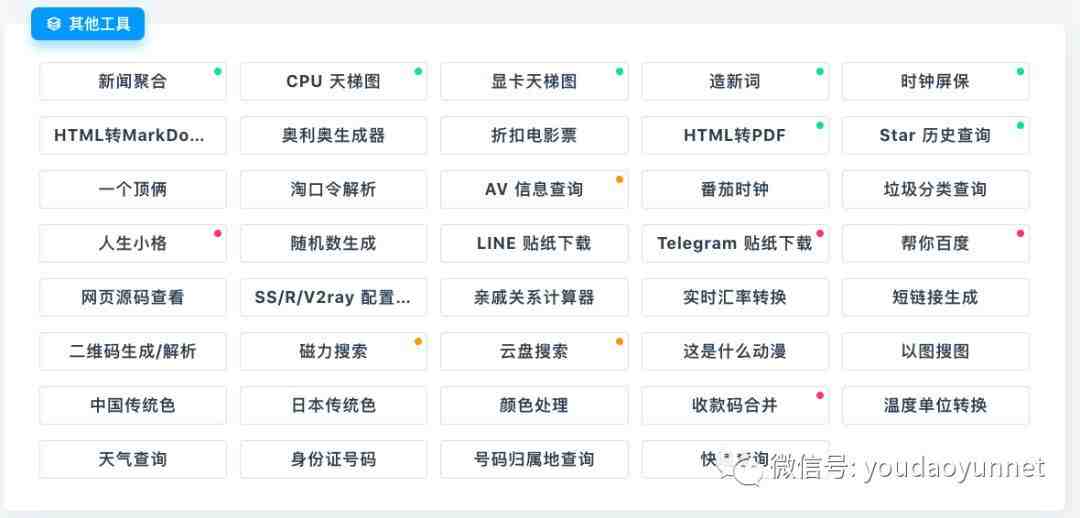The width and height of the screenshot is (1080, 518).
Task: Click the orange dot on 磁力搜索
Action: pyautogui.click(x=418, y=341)
